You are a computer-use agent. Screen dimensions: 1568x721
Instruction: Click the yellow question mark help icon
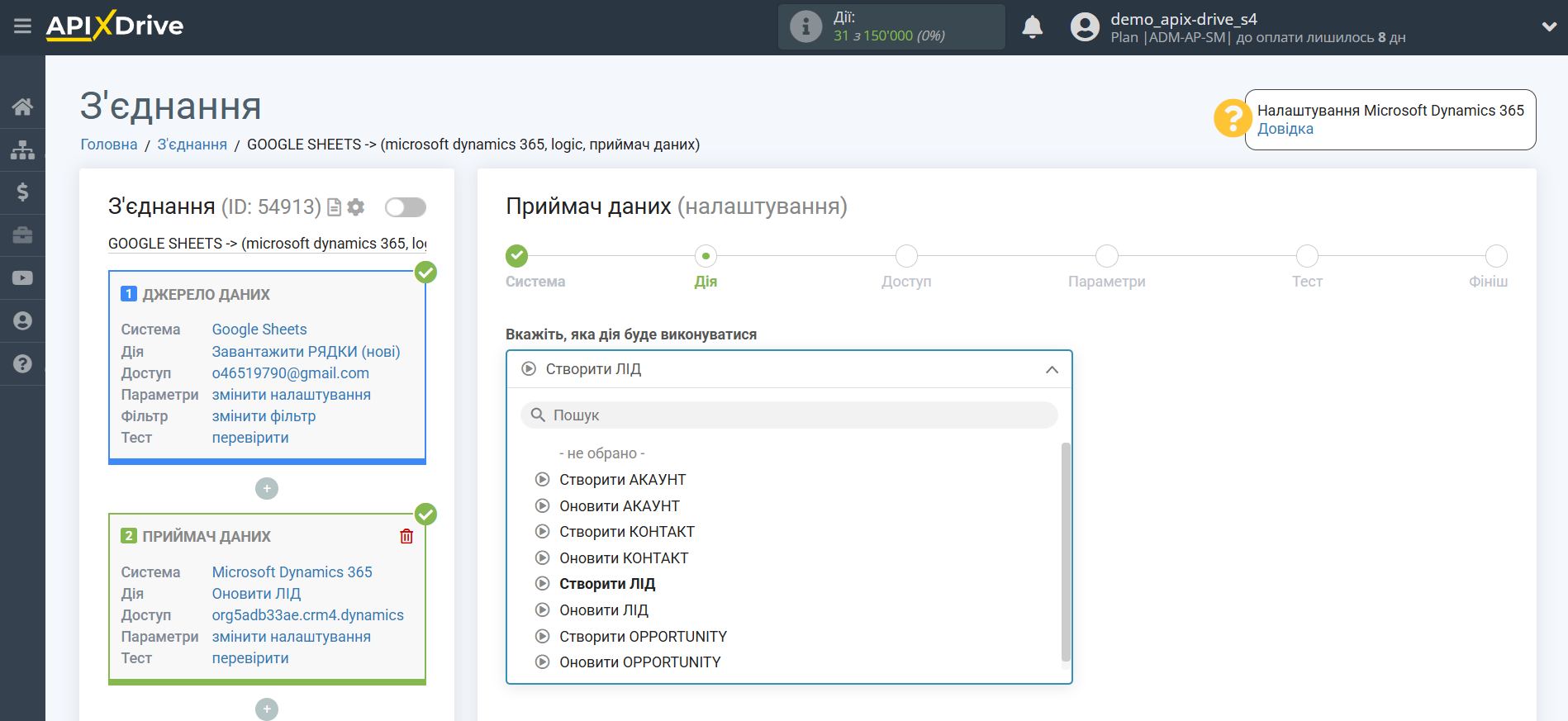1232,118
